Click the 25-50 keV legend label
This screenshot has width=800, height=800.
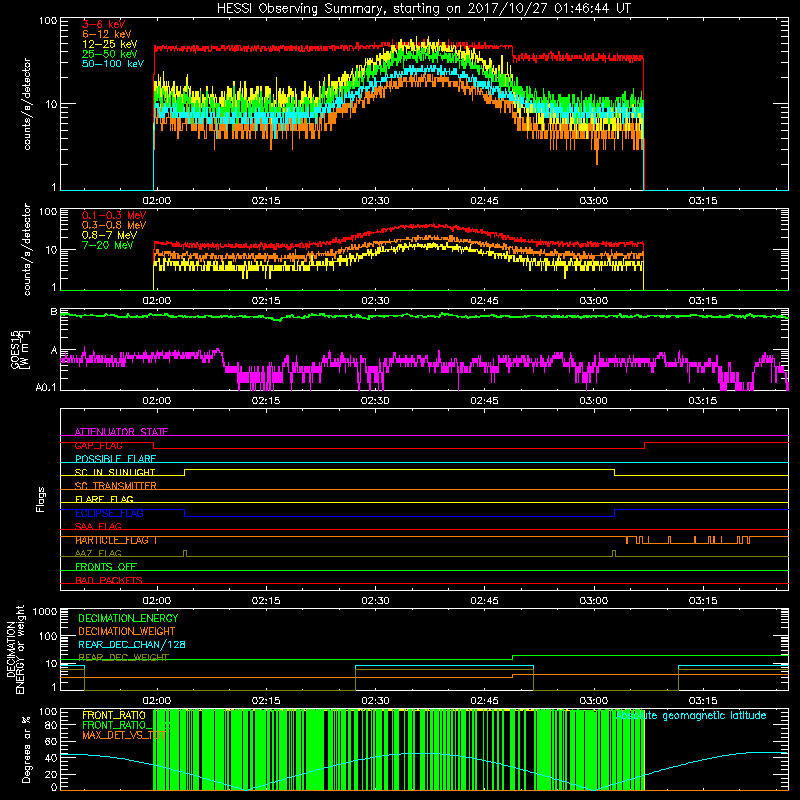point(110,54)
